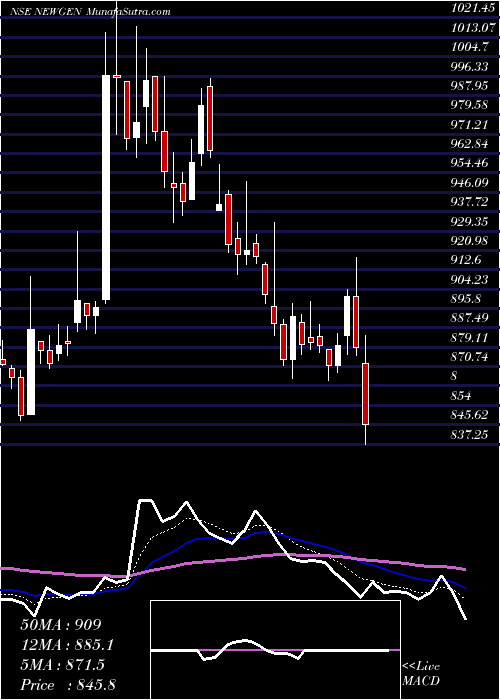Click the 929.35 price axis label

(470, 221)
